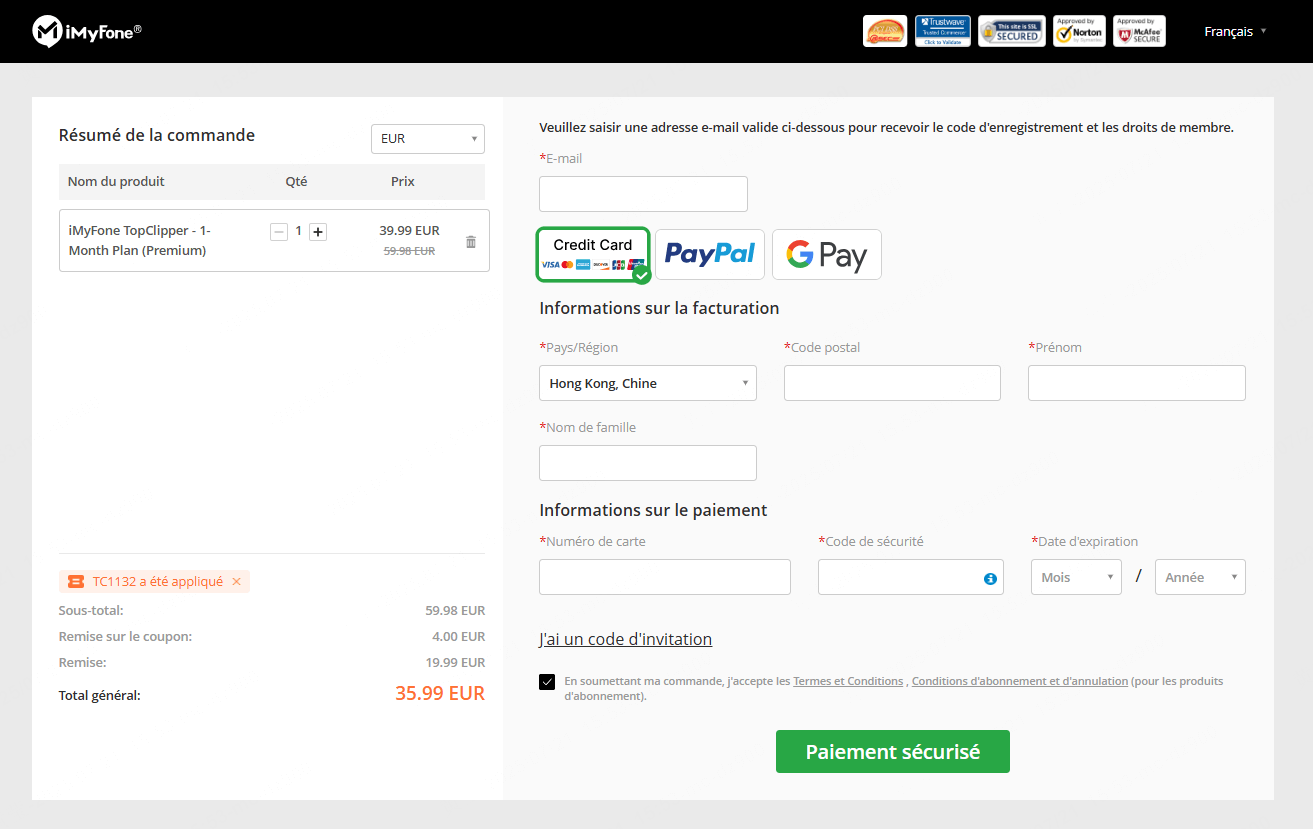Remove product with the trash icon
This screenshot has width=1313, height=829.
point(471,241)
